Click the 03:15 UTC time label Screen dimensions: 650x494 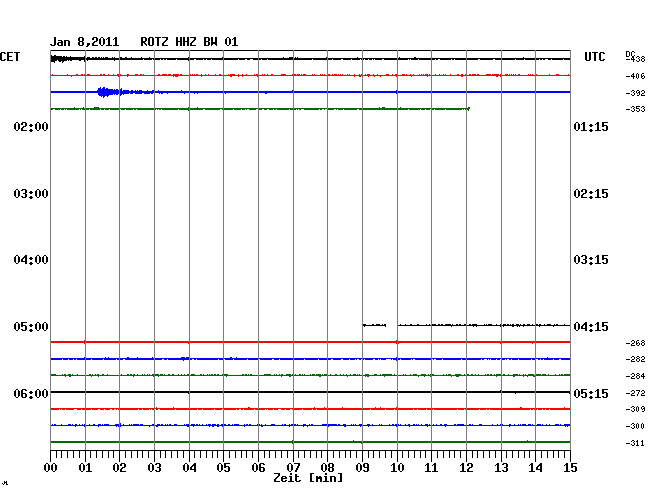(x=591, y=260)
